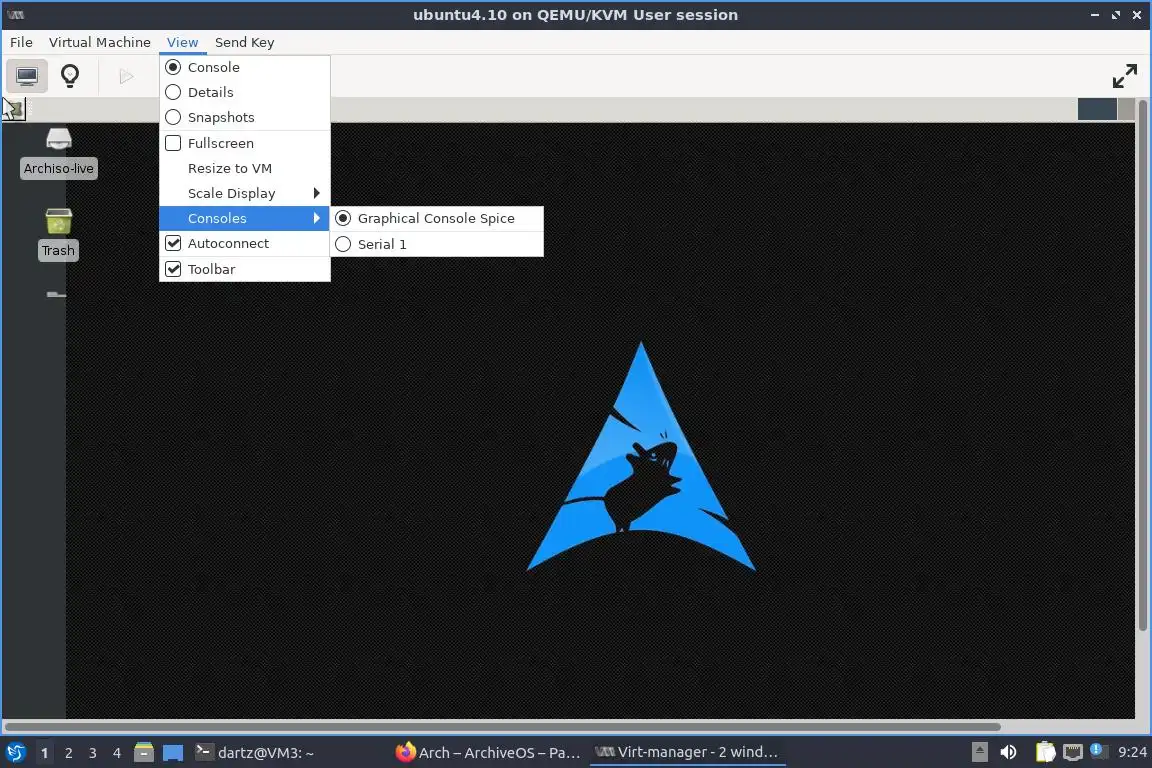Switch to workspace 3
1152x768 pixels.
coord(93,753)
